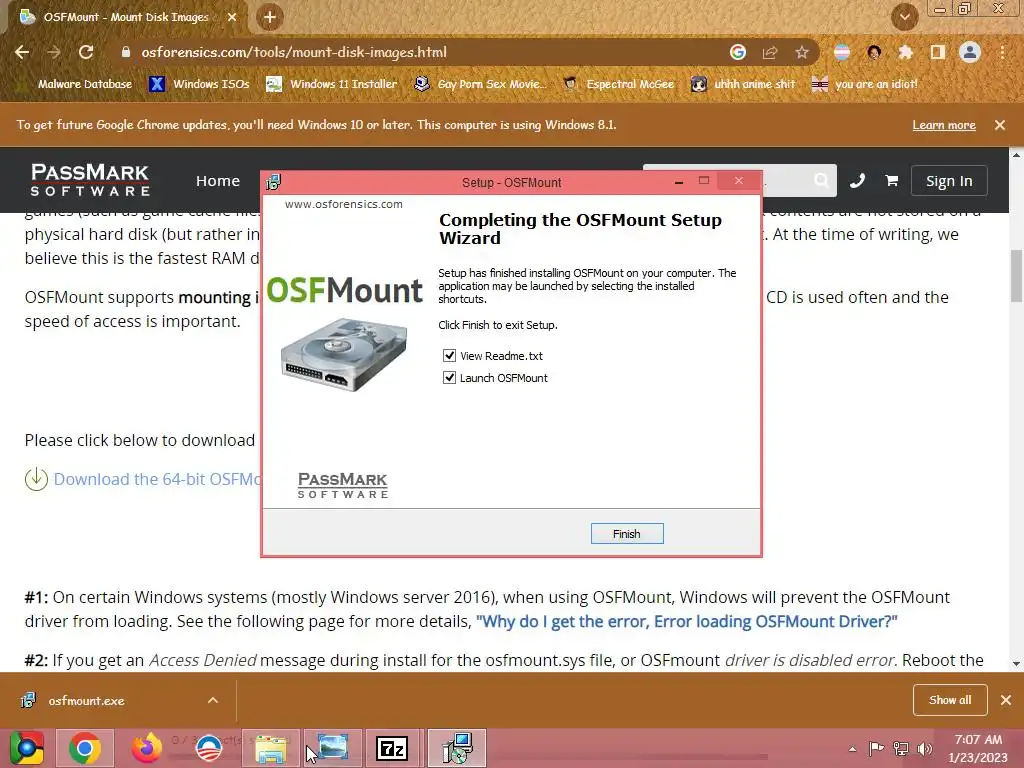The width and height of the screenshot is (1024, 768).
Task: Click the Google icon in the address bar
Action: 738,52
